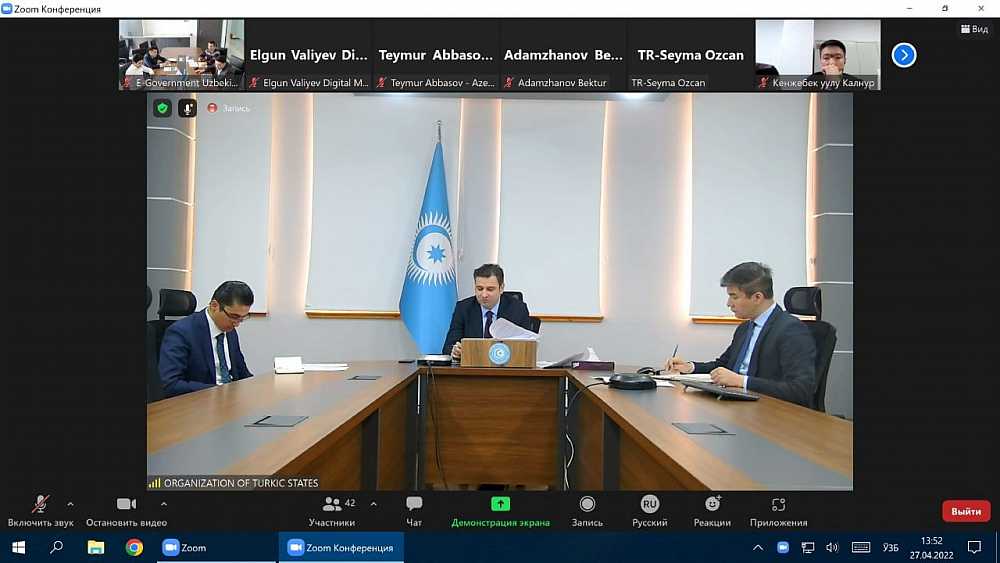Open Chrome from the taskbar
The image size is (1000, 563).
pos(134,548)
